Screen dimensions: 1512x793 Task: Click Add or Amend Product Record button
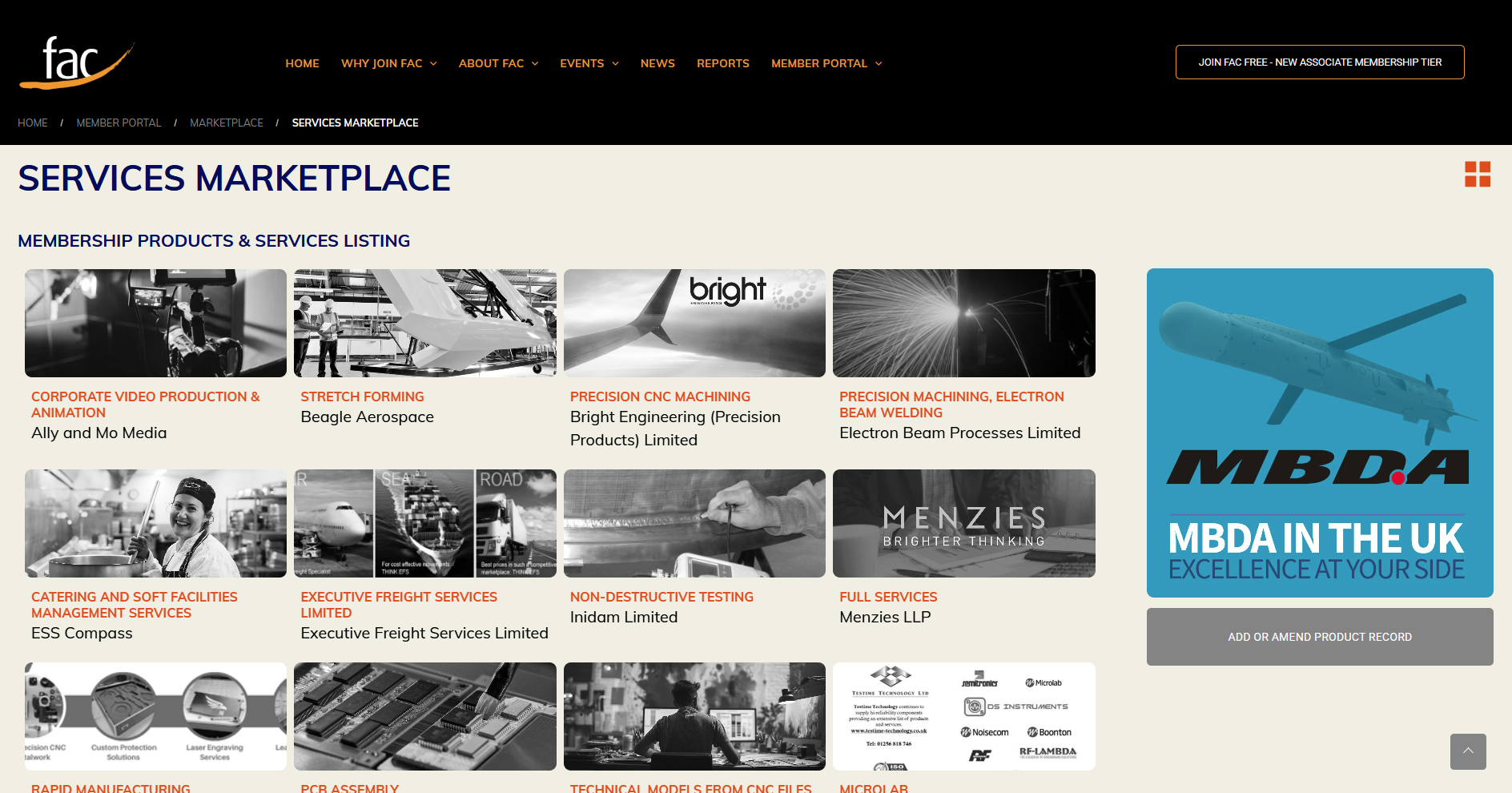click(x=1320, y=637)
